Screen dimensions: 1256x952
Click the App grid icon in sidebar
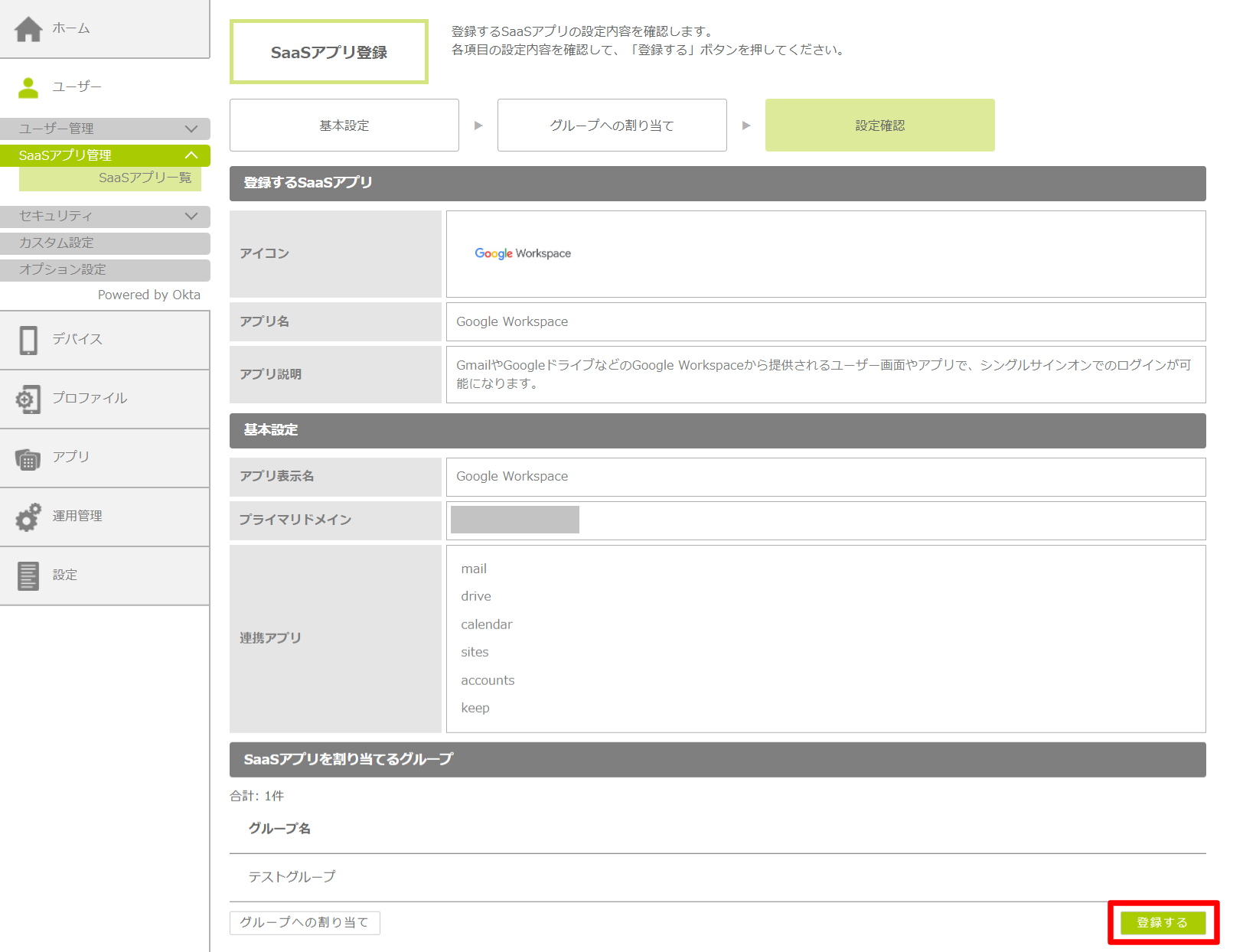pyautogui.click(x=28, y=459)
